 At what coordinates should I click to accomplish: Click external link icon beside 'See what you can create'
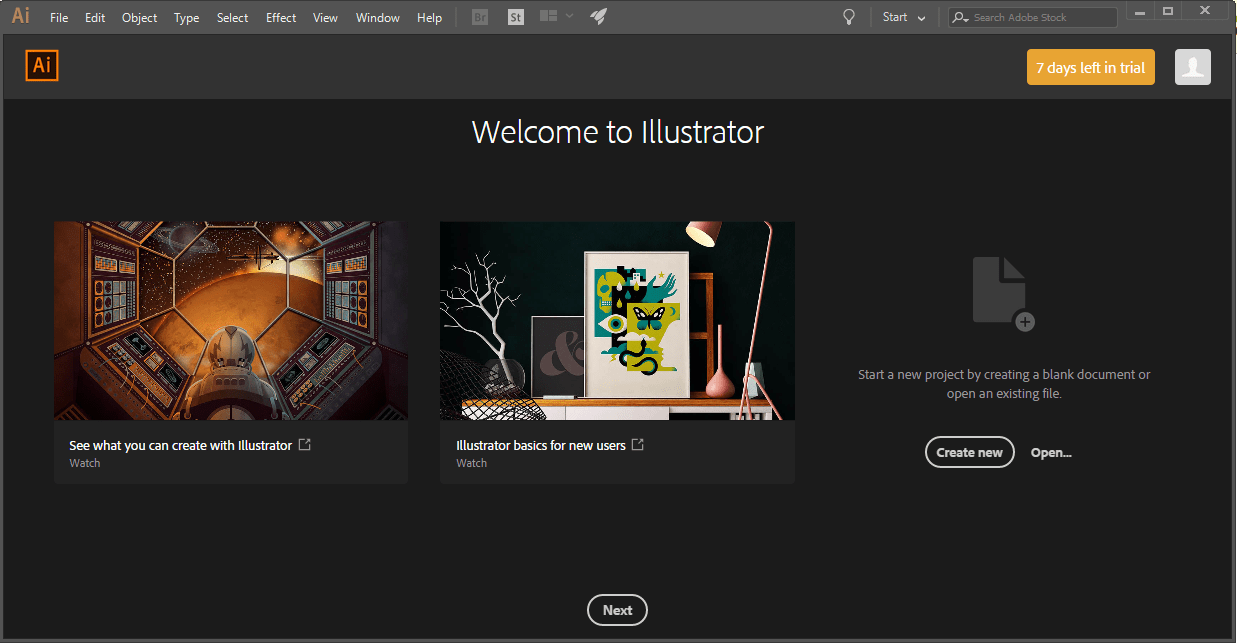tap(305, 445)
